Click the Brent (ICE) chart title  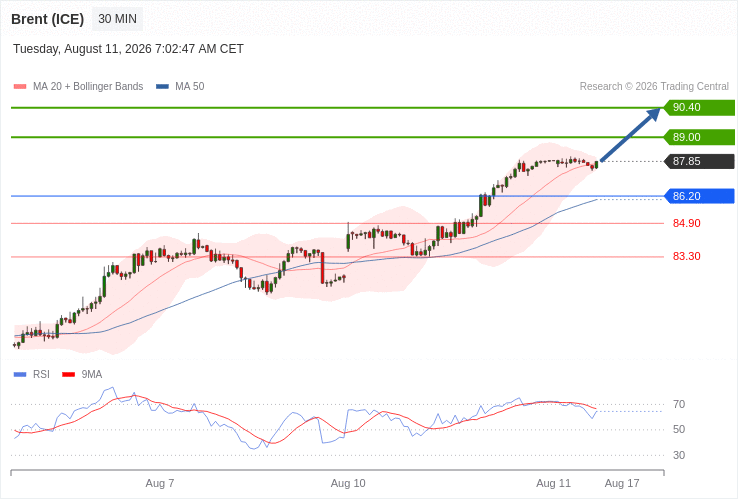(x=48, y=19)
